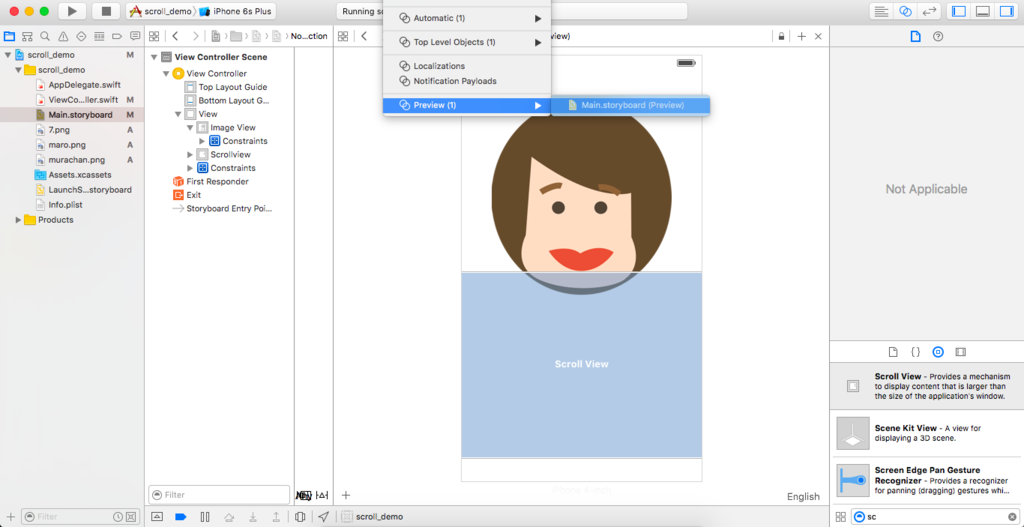The height and width of the screenshot is (527, 1024).
Task: Collapse the Image View outline item
Action: coord(190,128)
